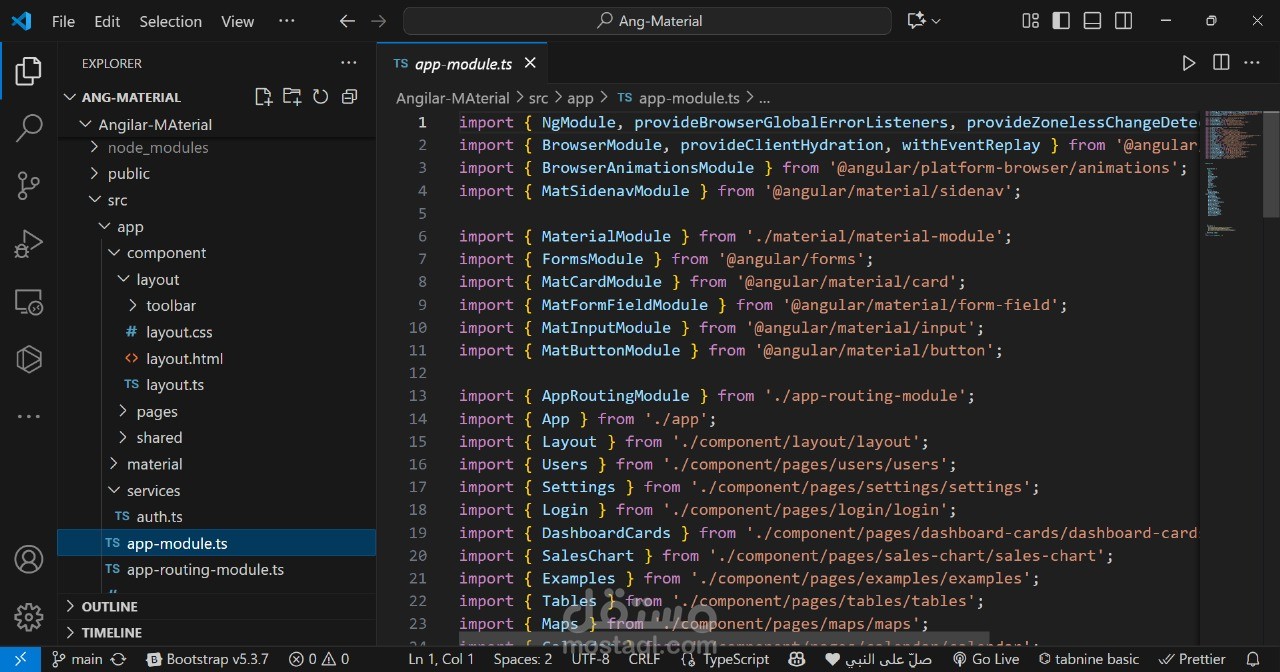Click the main branch in status bar
This screenshot has width=1280, height=672.
coord(78,659)
